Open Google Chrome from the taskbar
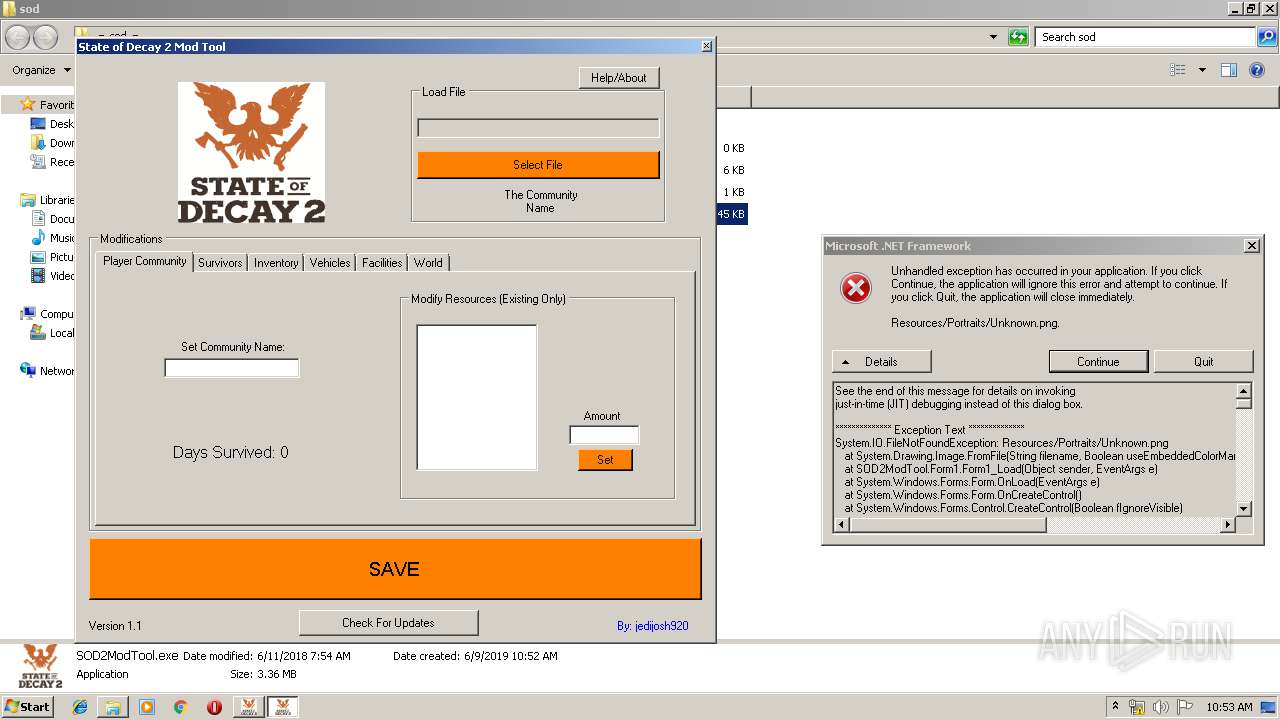The height and width of the screenshot is (720, 1280). (x=180, y=707)
